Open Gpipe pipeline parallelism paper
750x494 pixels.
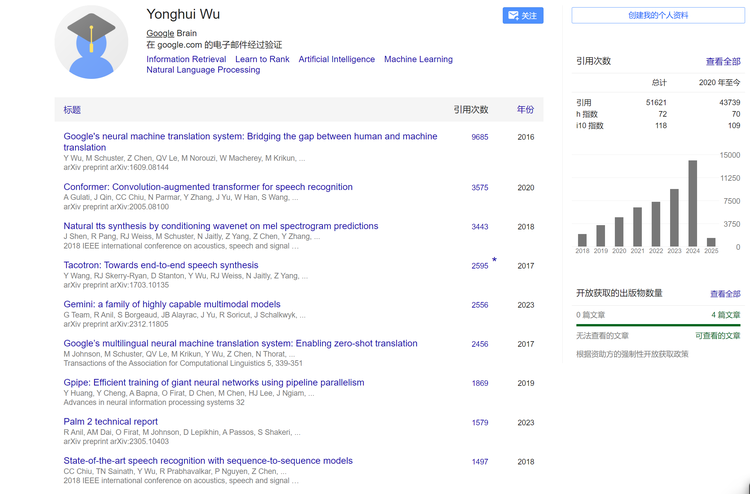tap(214, 383)
